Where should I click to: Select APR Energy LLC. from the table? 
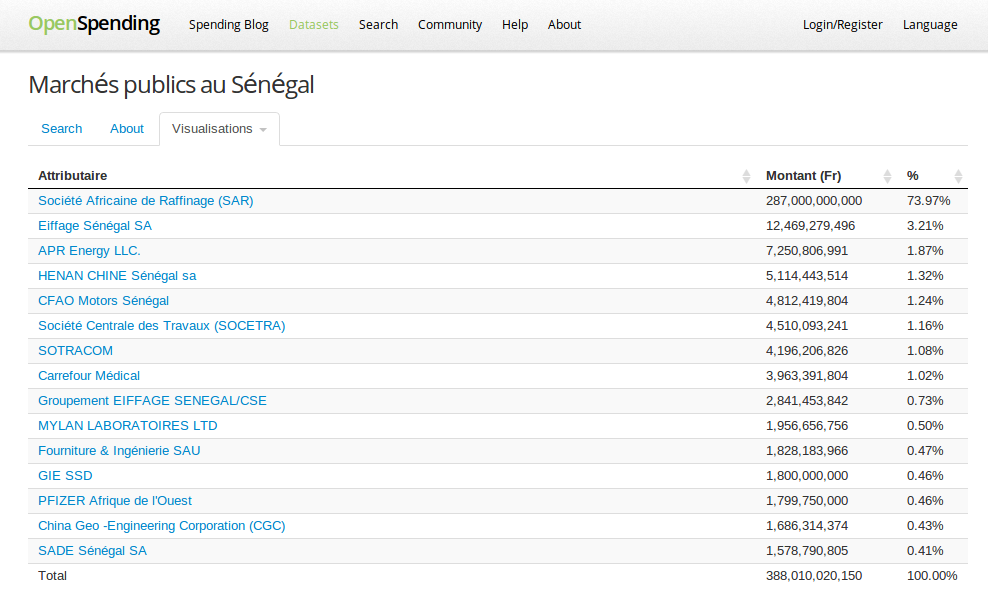tap(91, 250)
